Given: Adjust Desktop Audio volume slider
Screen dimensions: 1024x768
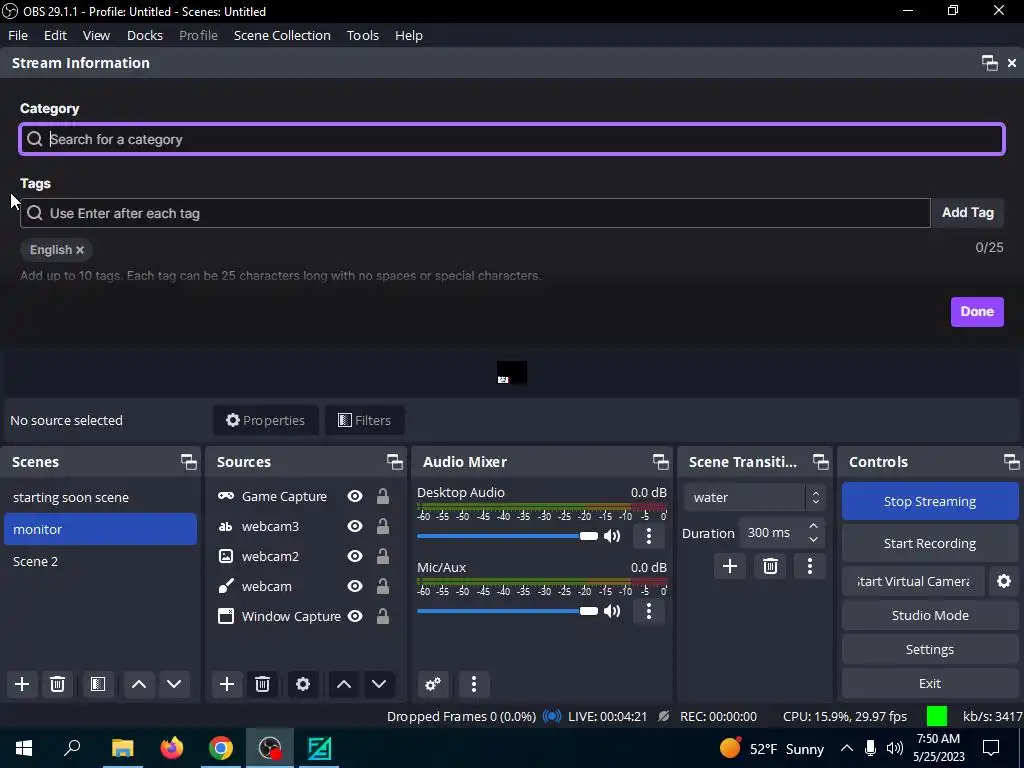Looking at the screenshot, I should click(507, 536).
